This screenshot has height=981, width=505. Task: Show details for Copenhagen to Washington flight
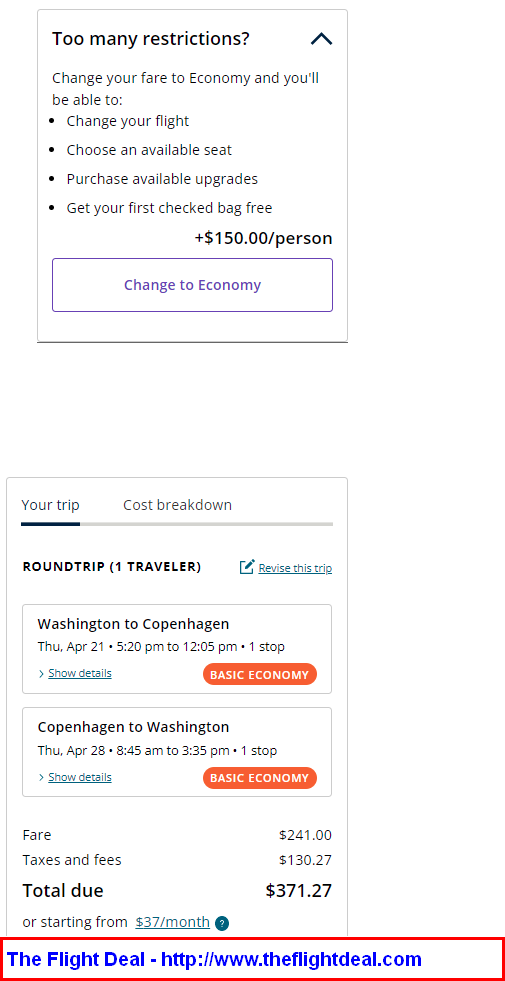tap(79, 777)
